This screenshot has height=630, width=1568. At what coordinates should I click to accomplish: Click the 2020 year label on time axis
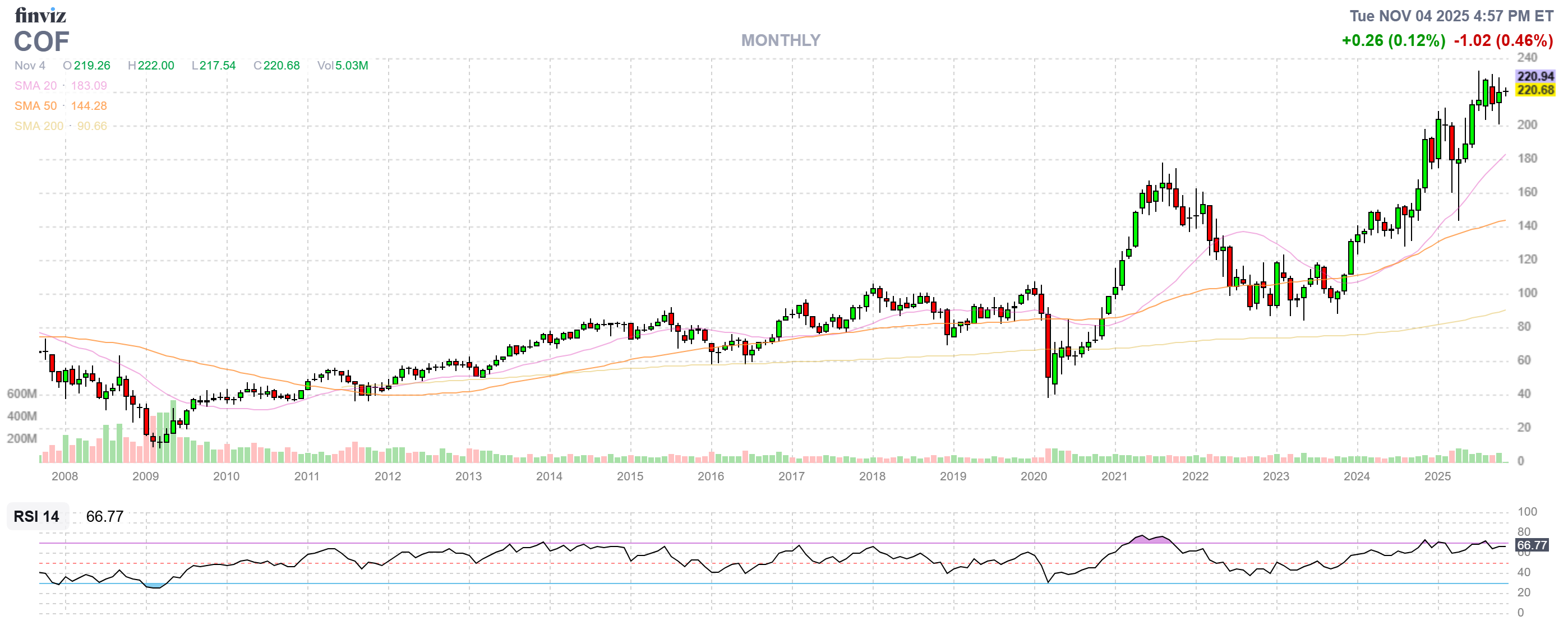tap(1034, 476)
